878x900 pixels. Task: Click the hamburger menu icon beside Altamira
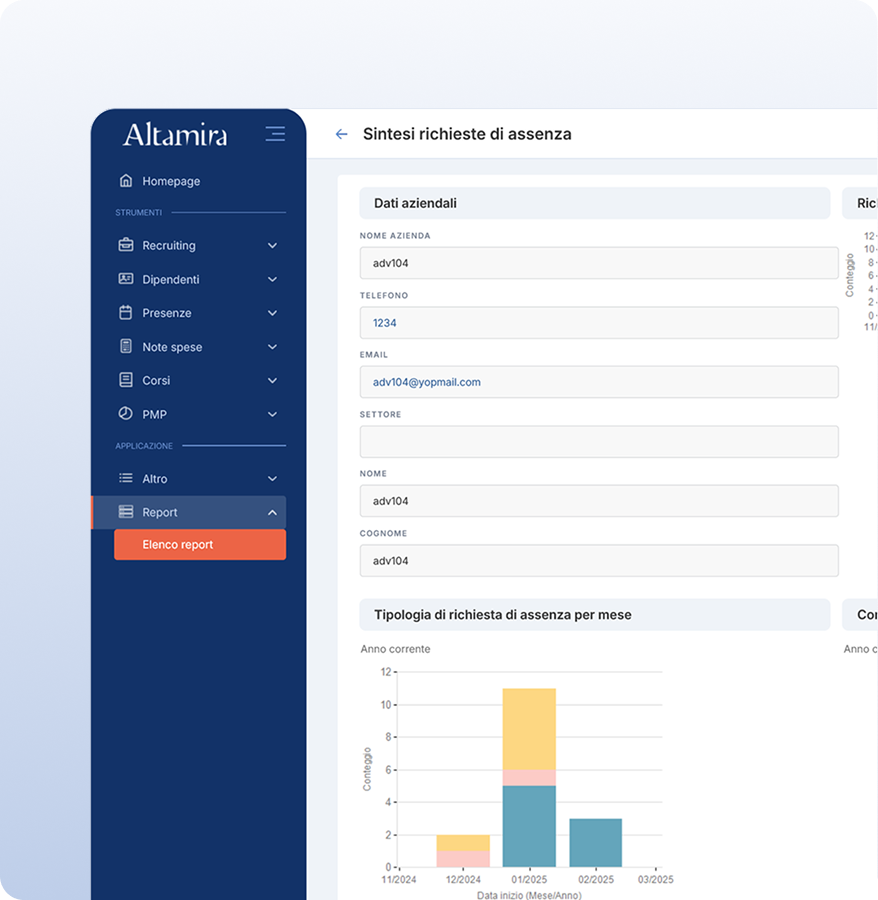coord(275,134)
